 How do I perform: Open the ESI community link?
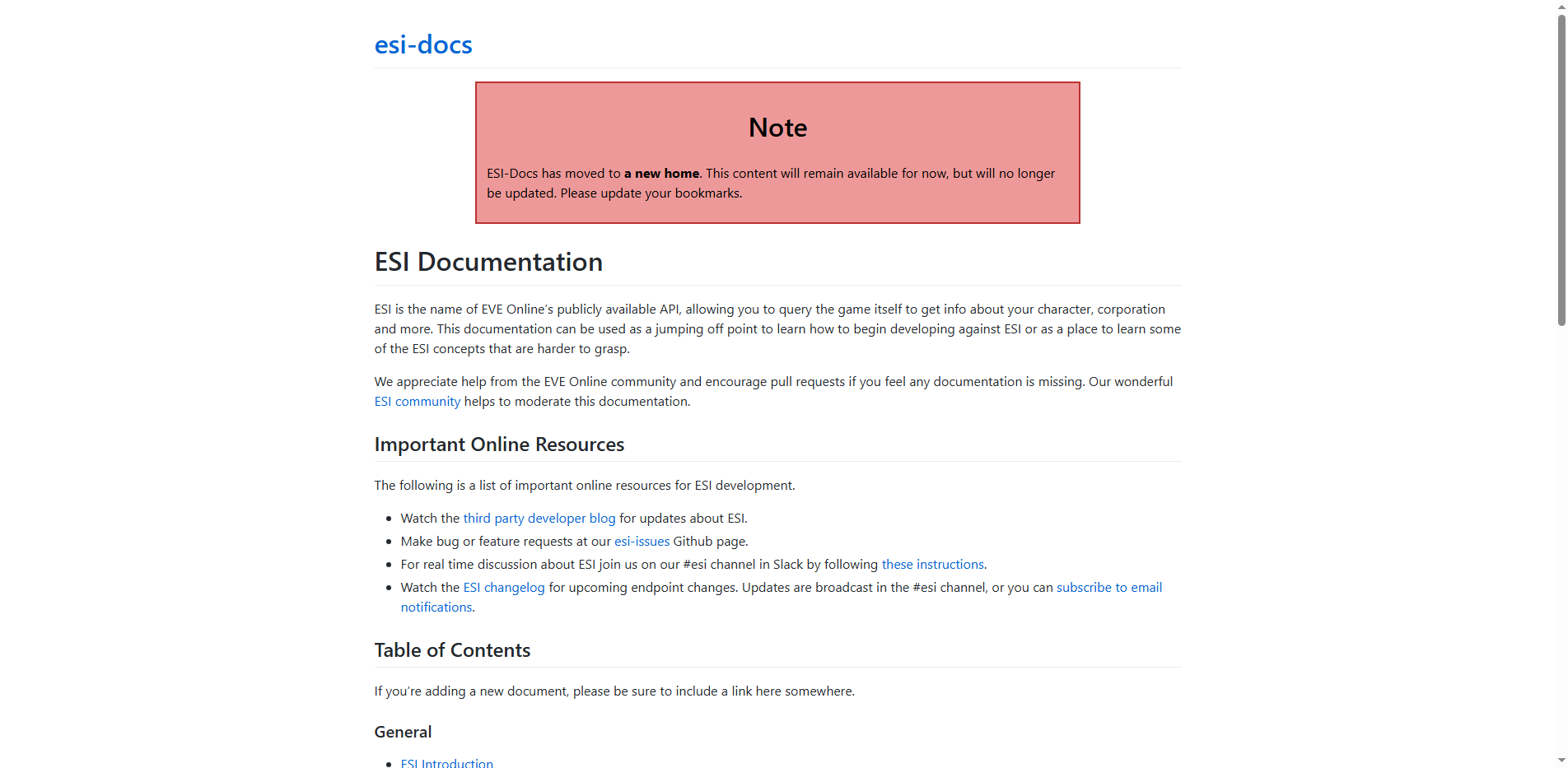(x=417, y=401)
